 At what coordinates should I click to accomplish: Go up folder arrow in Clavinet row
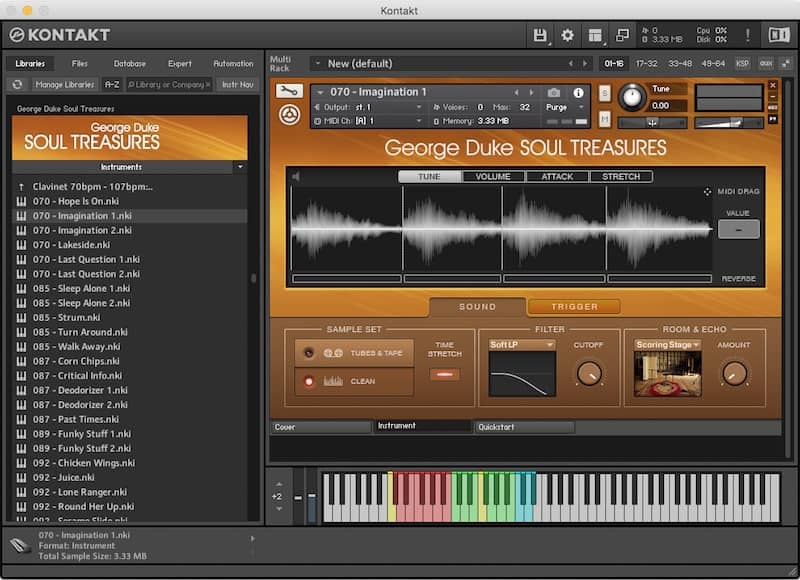(21, 187)
